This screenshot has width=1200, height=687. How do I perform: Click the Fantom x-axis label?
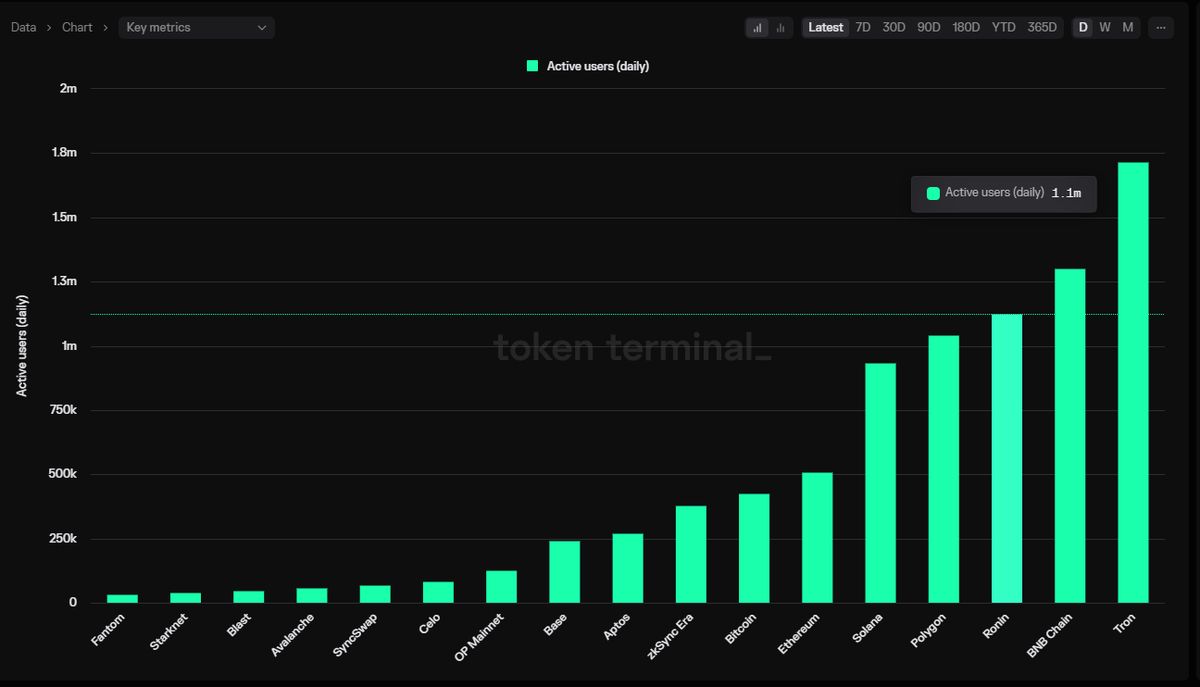point(108,629)
